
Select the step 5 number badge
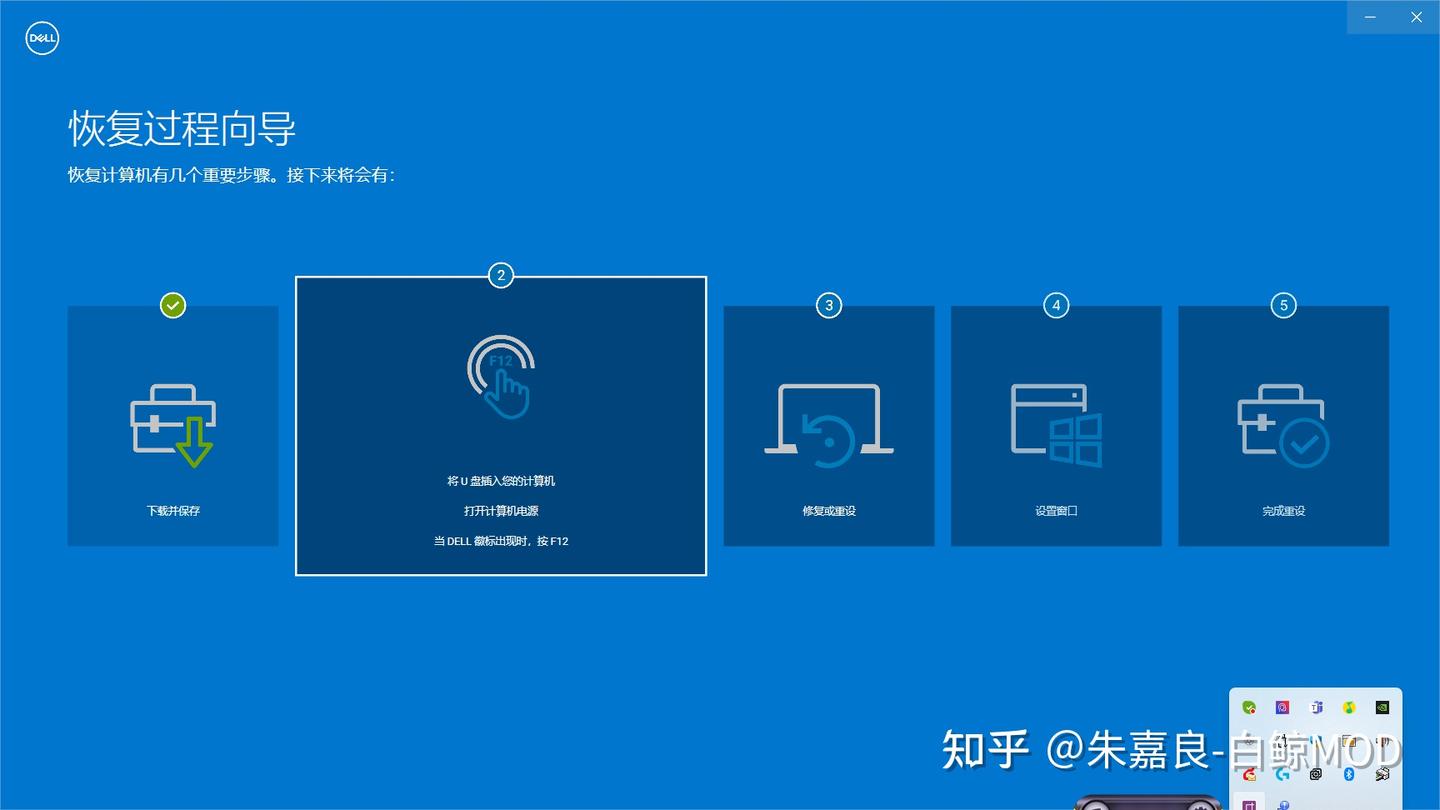[x=1284, y=305]
